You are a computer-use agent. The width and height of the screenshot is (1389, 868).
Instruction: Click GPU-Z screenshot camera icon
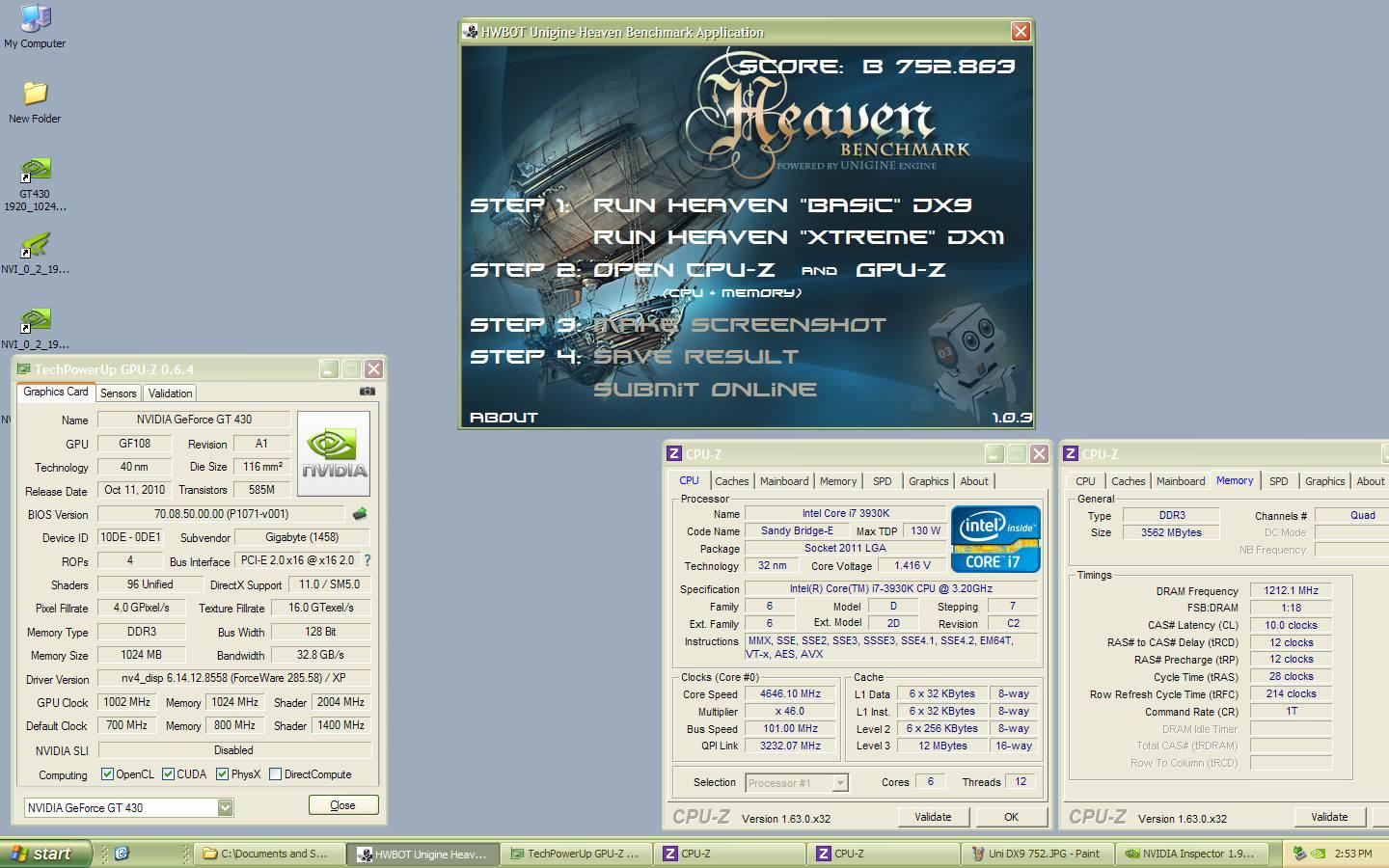tap(367, 392)
